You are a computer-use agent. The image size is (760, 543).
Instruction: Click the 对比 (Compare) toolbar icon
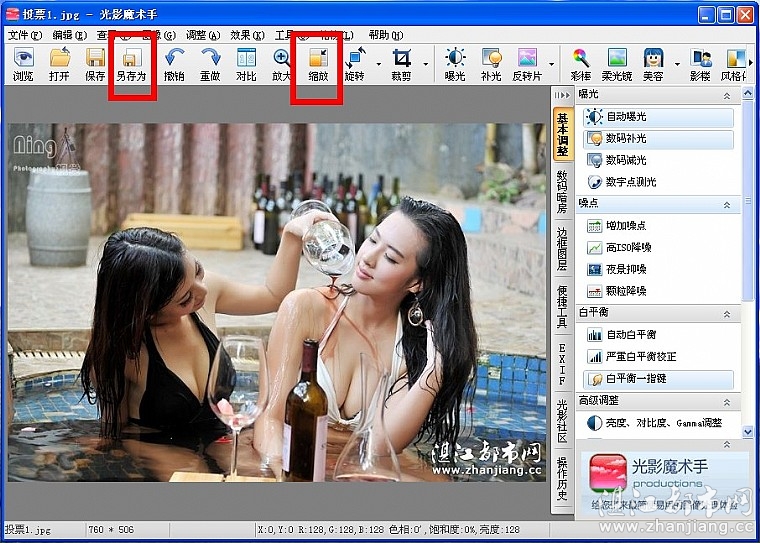[246, 62]
